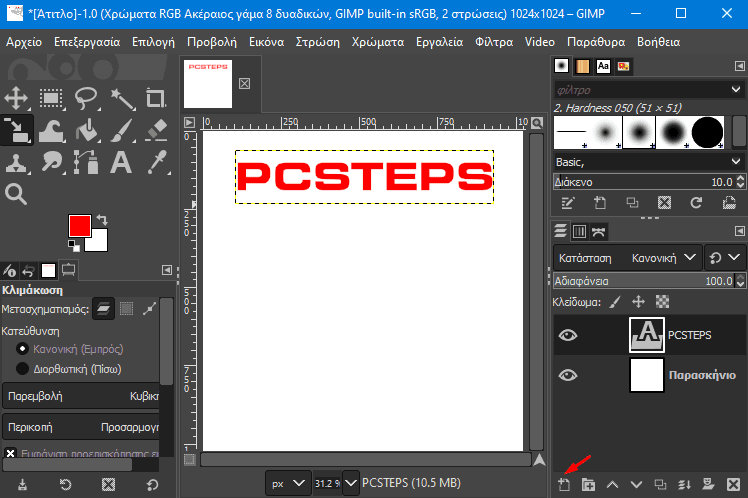748x498 pixels.
Task: Click the white background color swatch
Action: [x=99, y=243]
